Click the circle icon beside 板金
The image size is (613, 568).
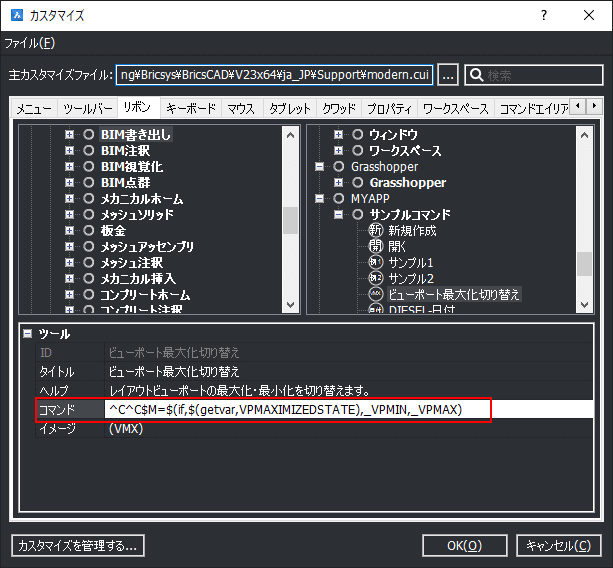pos(89,230)
